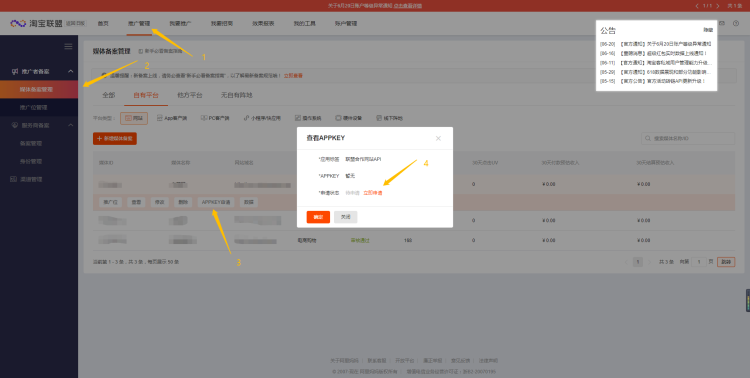Click the 推广位 row action button
Viewport: 750px width, 378px height.
click(x=110, y=202)
